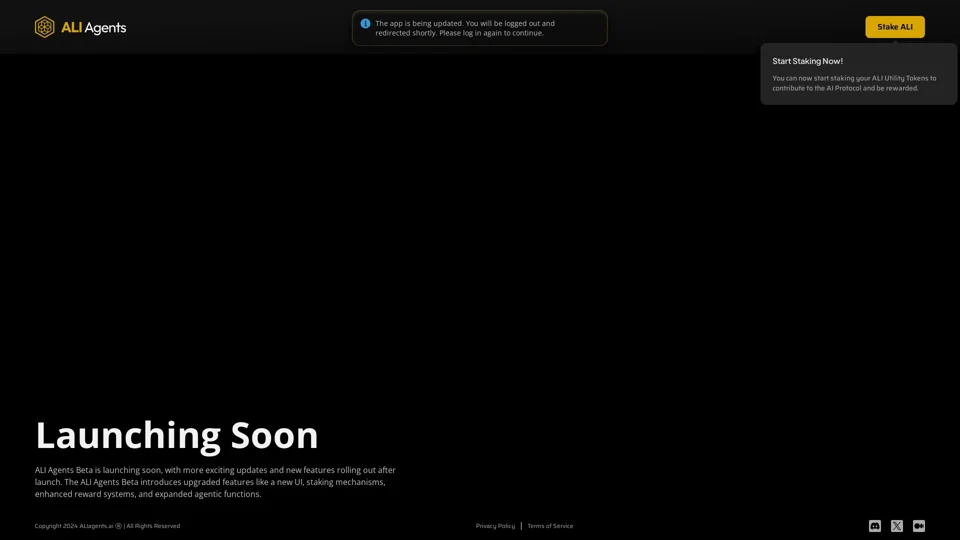
Task: Open the Discord icon in the footer
Action: [875, 526]
